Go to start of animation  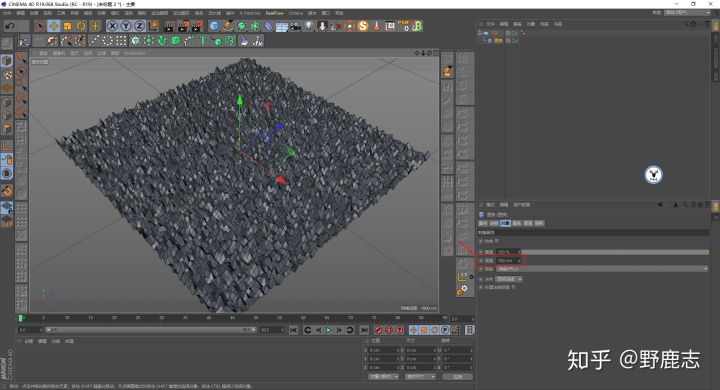293,330
